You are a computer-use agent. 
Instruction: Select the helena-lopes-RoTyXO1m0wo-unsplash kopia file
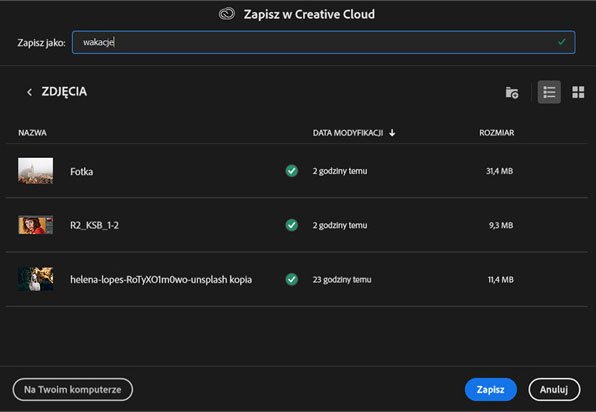(x=296, y=279)
